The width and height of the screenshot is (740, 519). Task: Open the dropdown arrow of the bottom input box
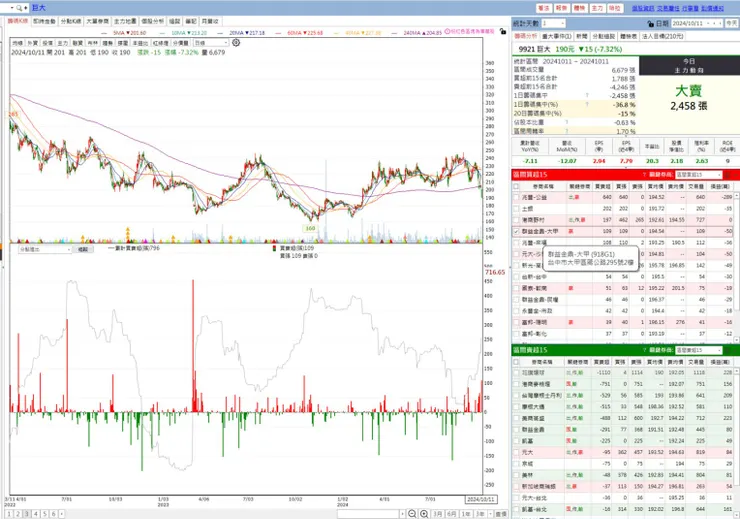[x=402, y=514]
